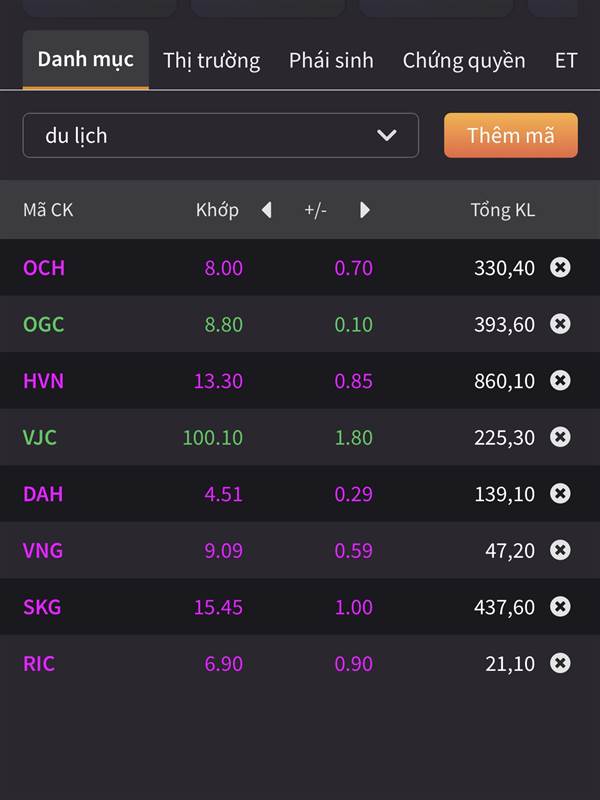Click right arrow beside +/- column

click(364, 210)
